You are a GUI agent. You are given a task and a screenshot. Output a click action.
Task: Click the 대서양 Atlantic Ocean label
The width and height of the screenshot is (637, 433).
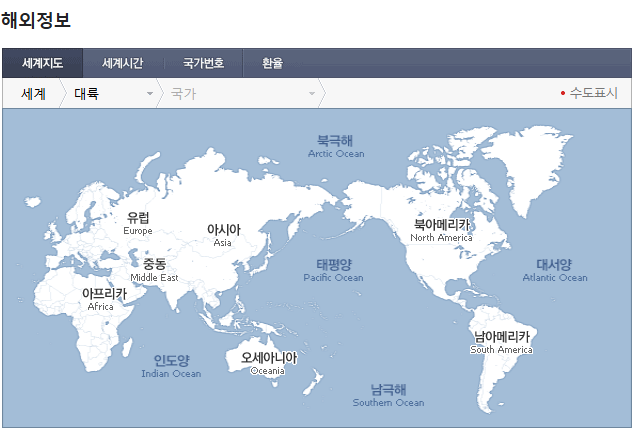tap(555, 271)
